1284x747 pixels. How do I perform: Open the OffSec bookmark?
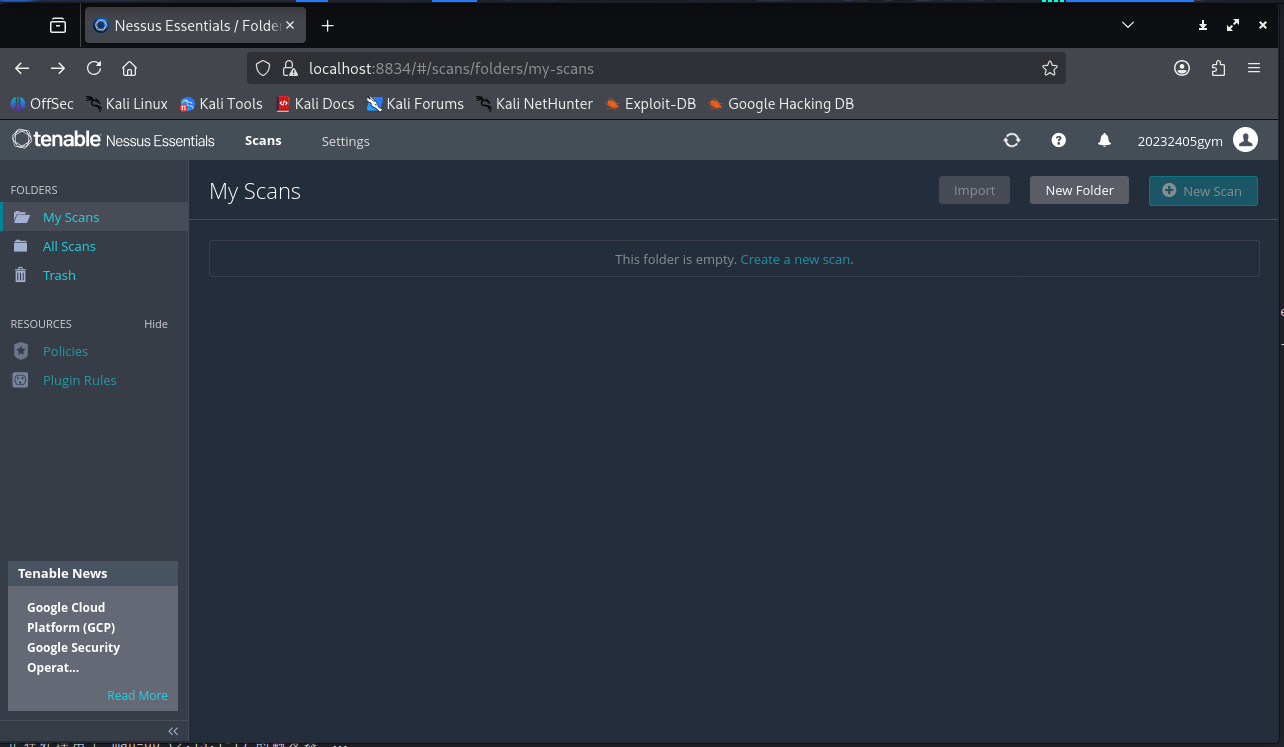[x=42, y=103]
